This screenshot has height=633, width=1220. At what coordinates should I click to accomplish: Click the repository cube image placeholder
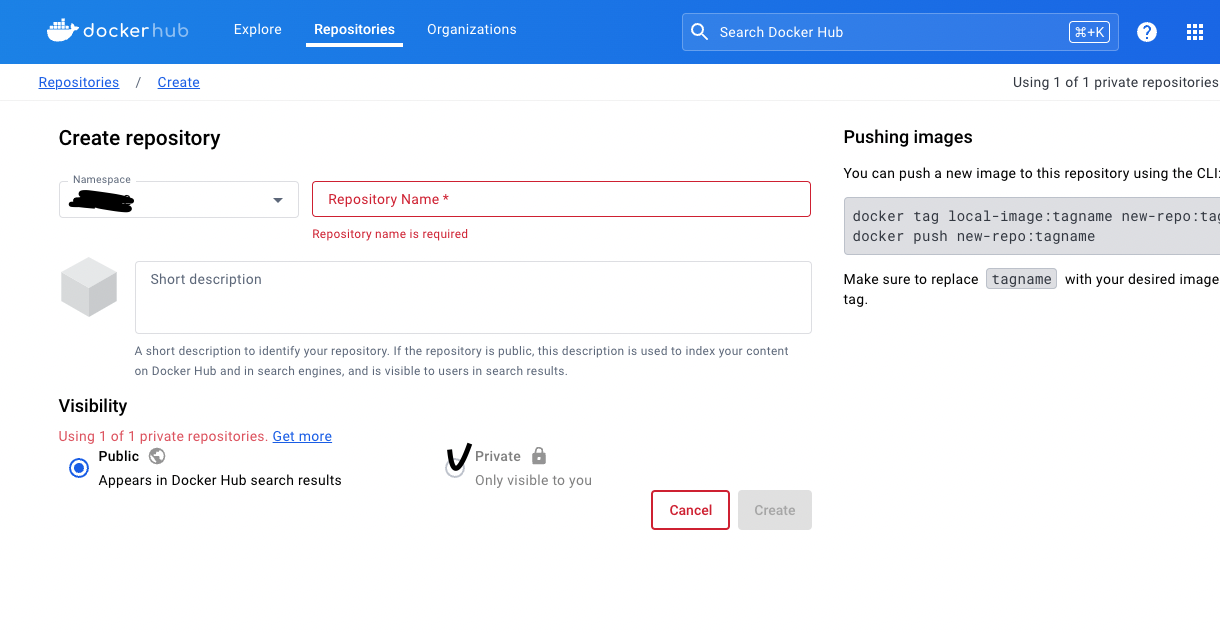(89, 287)
